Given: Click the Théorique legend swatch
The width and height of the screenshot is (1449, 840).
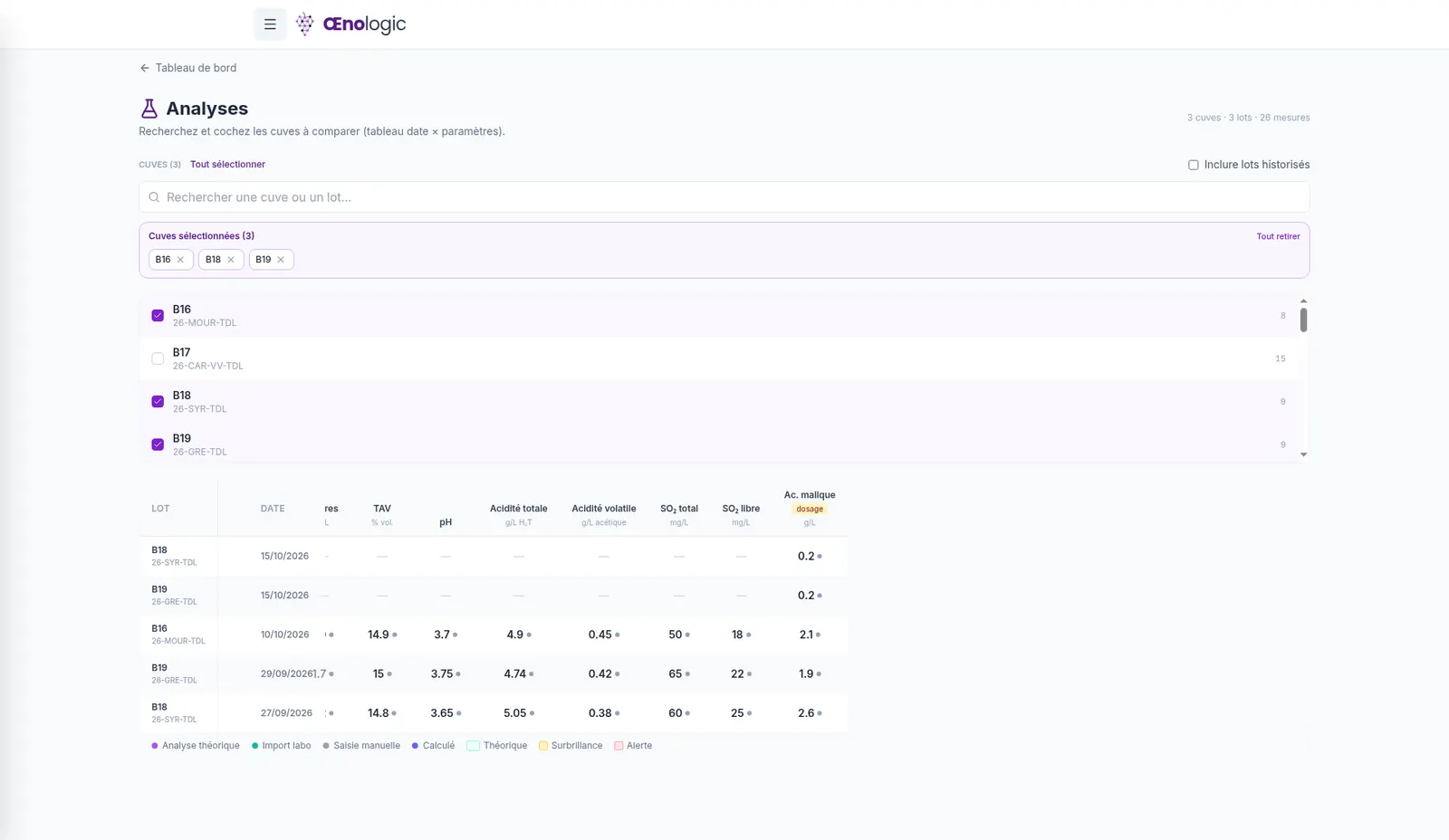Looking at the screenshot, I should click(473, 746).
